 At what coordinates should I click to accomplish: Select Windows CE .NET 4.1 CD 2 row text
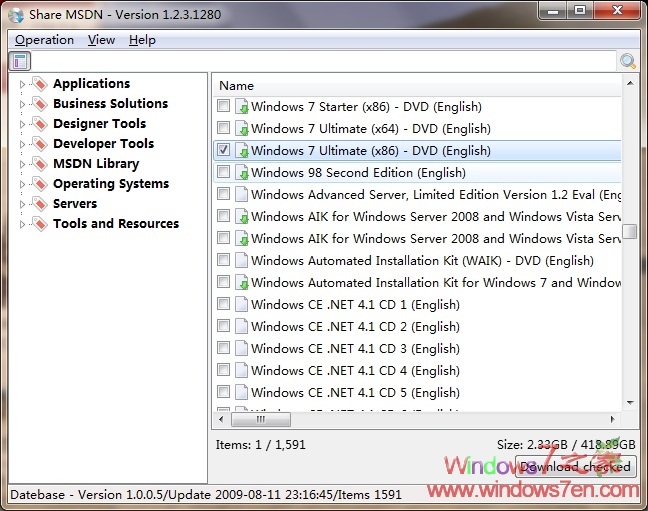(355, 327)
